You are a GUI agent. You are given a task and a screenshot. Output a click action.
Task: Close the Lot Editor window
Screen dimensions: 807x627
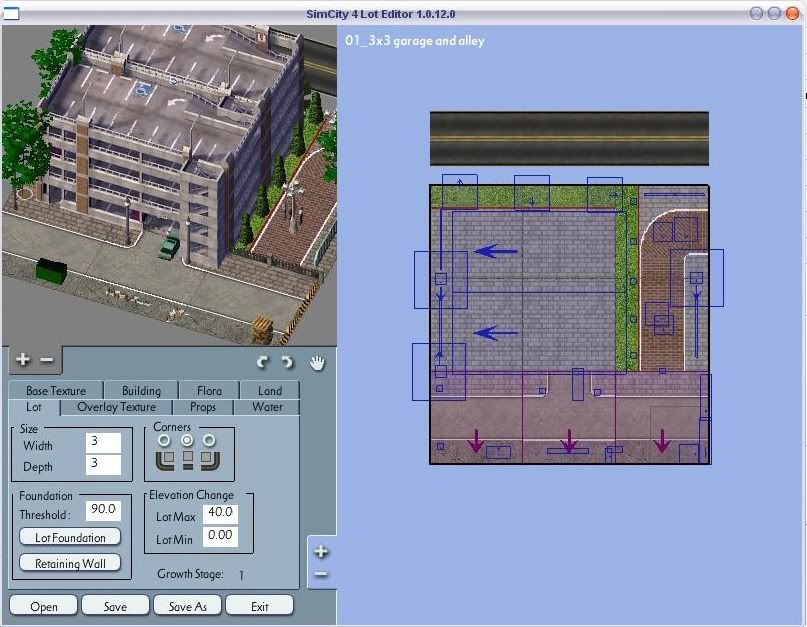[793, 13]
